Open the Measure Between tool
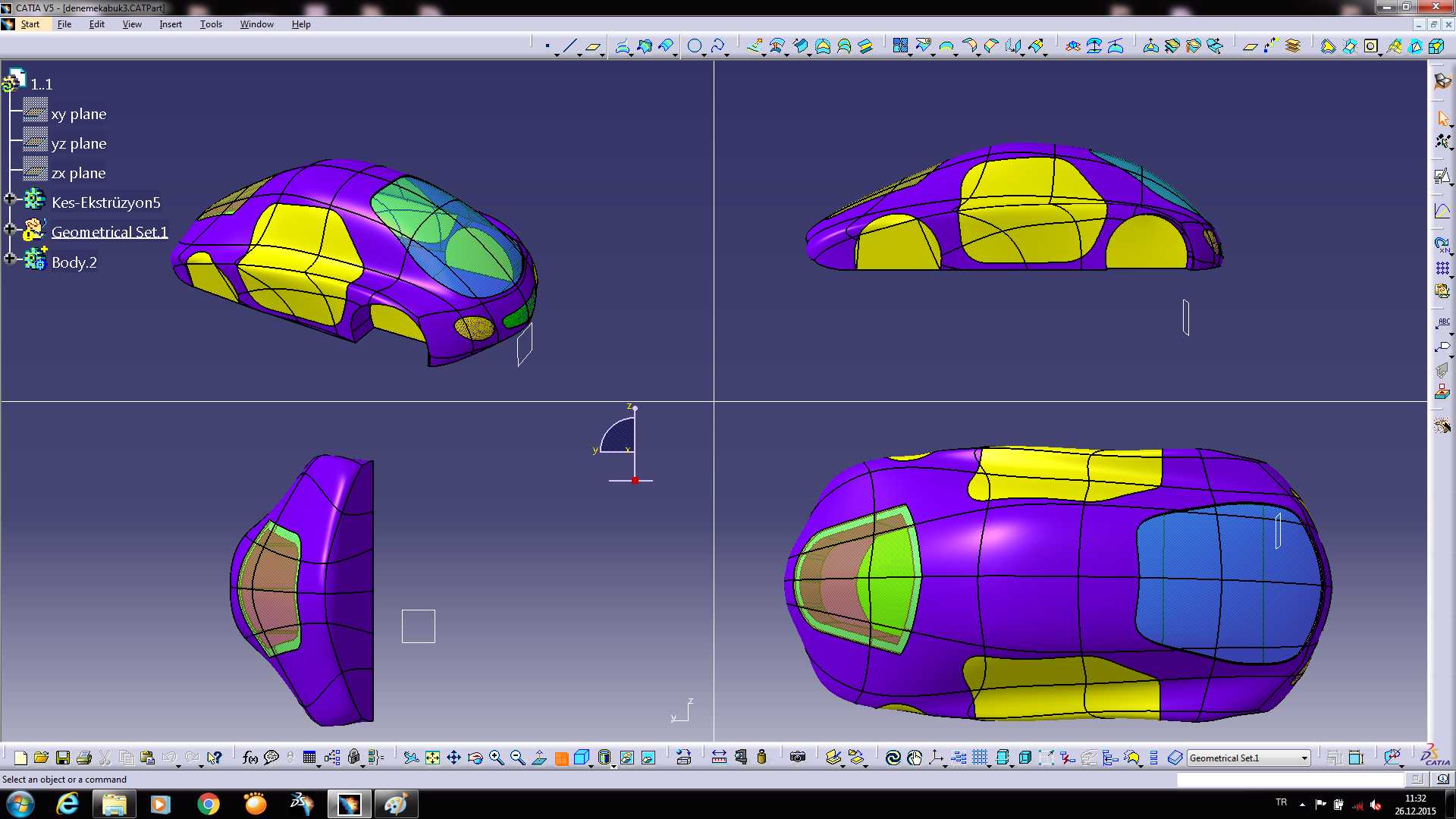 pyautogui.click(x=719, y=758)
